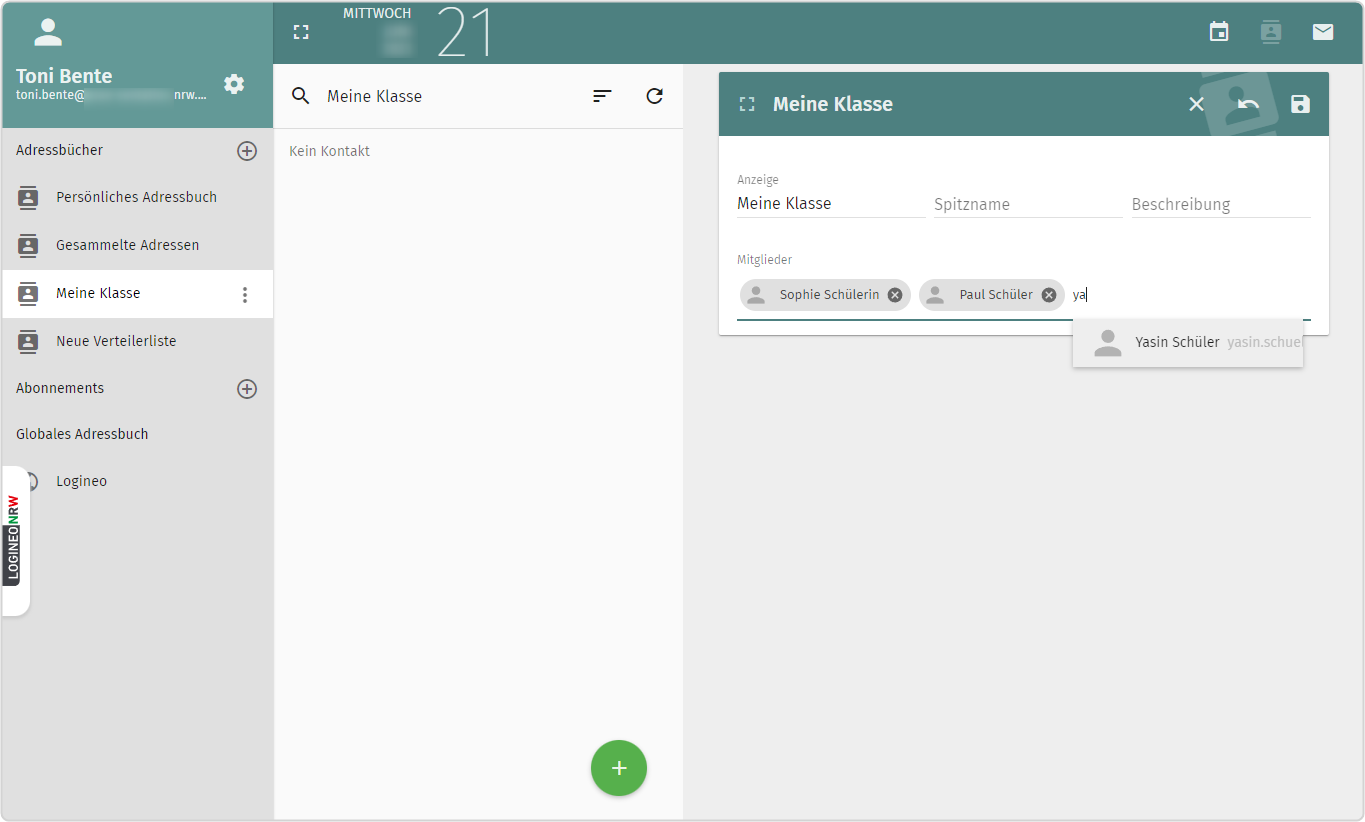Open Neue Verteilerliste

pyautogui.click(x=137, y=342)
